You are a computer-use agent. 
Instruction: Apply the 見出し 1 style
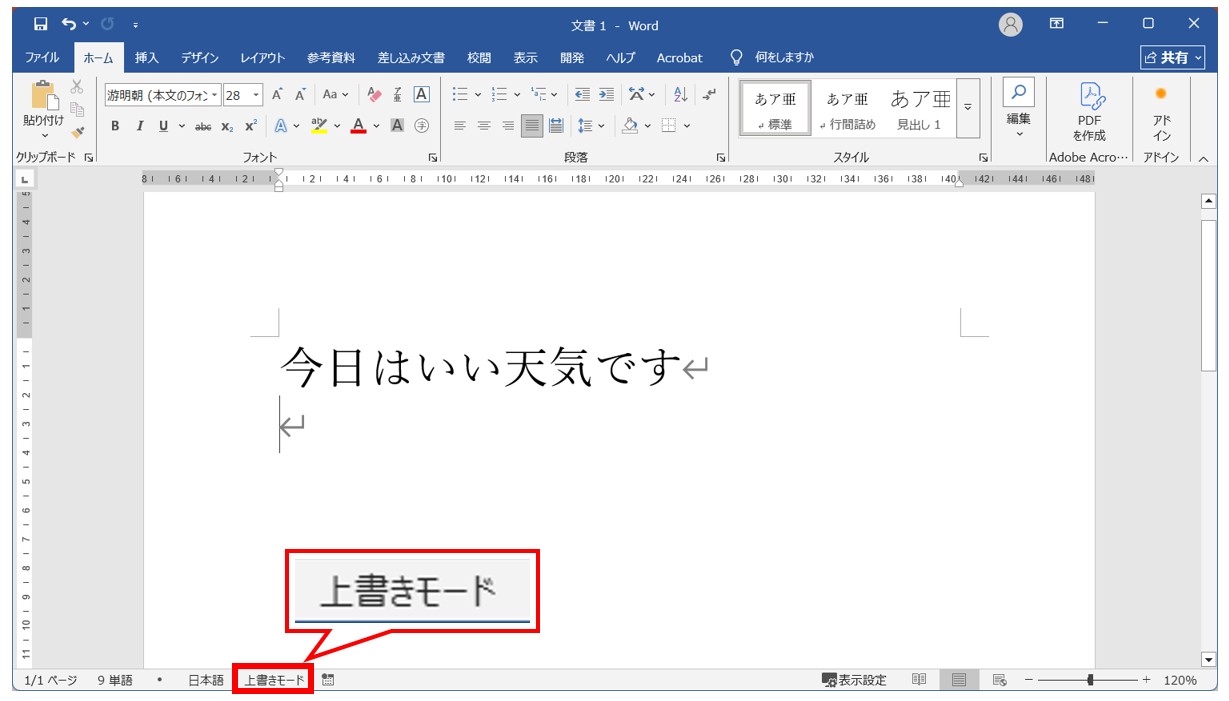pos(919,108)
